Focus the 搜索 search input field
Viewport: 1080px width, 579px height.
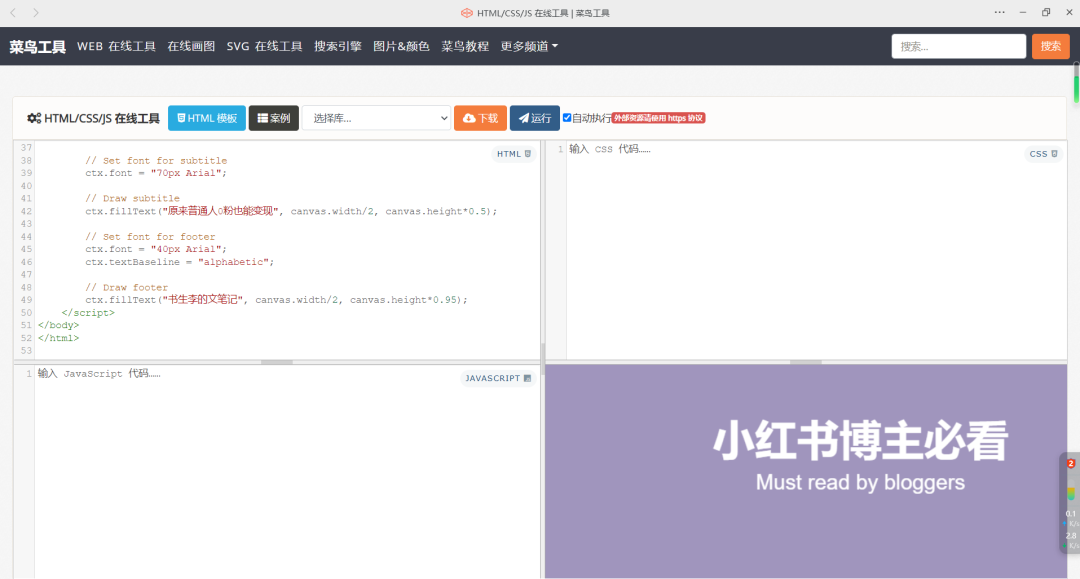(958, 46)
